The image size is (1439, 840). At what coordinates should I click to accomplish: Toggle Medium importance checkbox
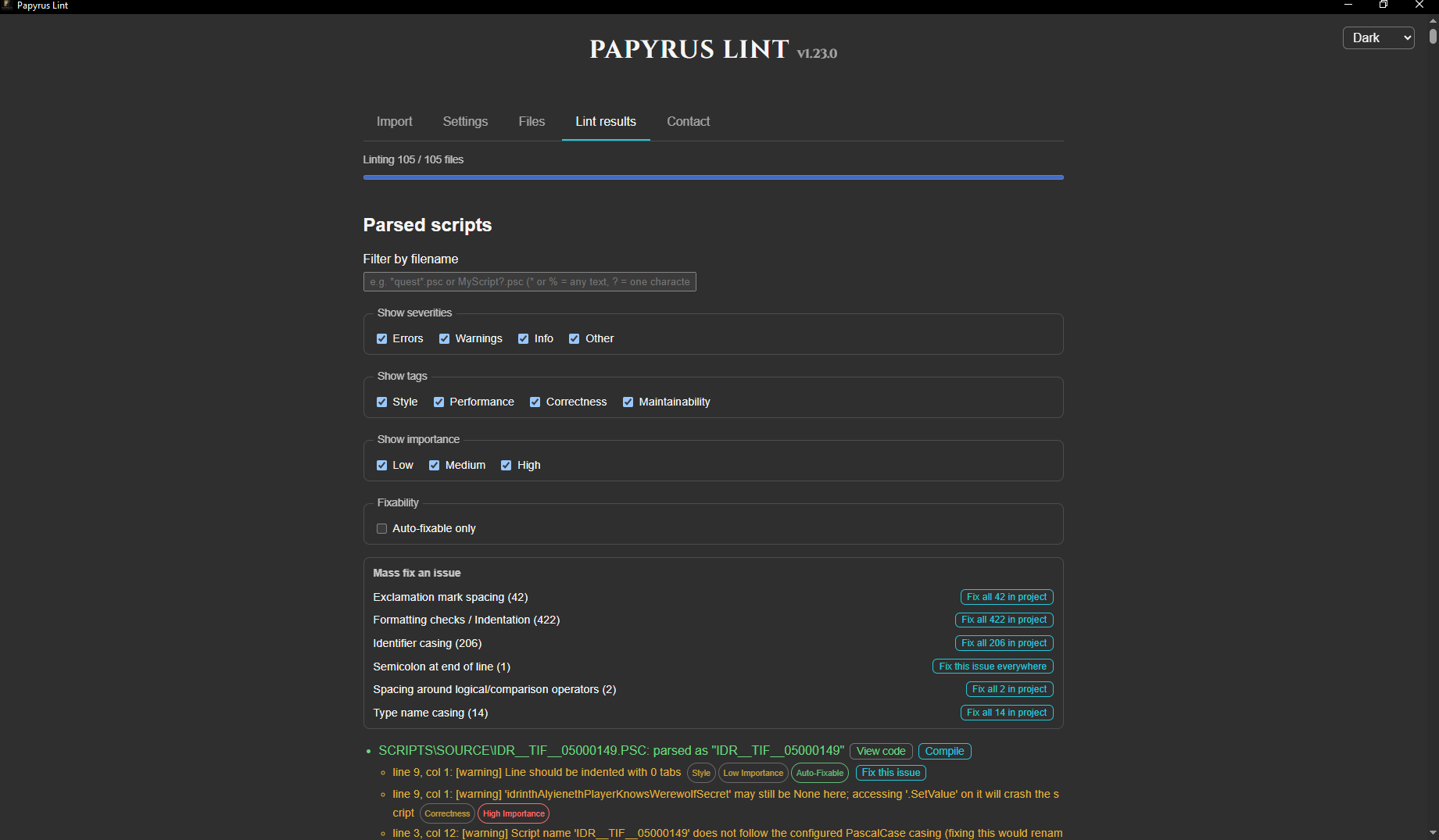[434, 465]
